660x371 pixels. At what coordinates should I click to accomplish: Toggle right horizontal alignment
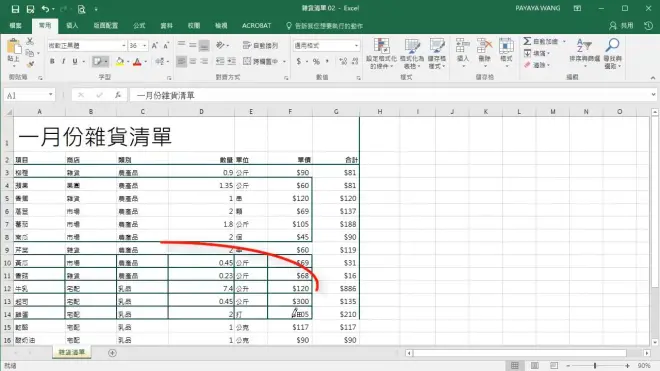click(x=204, y=61)
